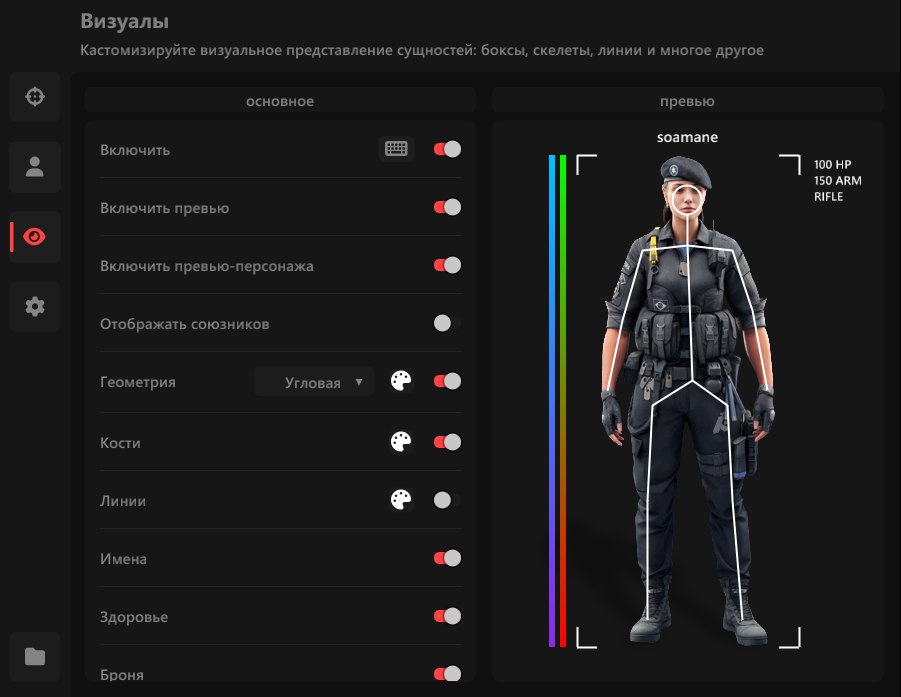
Task: Open the player profile sidebar section
Action: tap(35, 167)
